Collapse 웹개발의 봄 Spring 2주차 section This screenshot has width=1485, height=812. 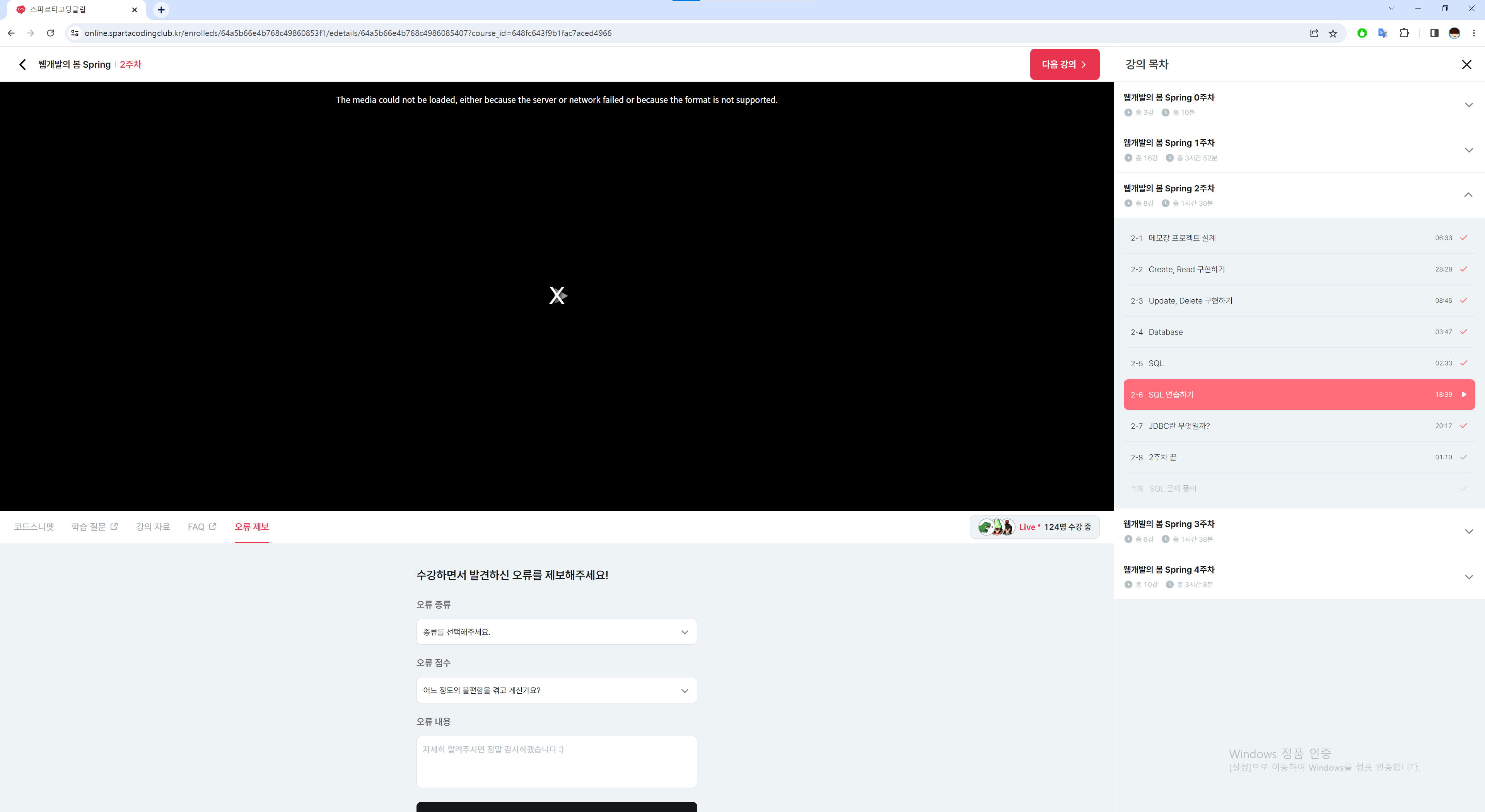[x=1468, y=195]
